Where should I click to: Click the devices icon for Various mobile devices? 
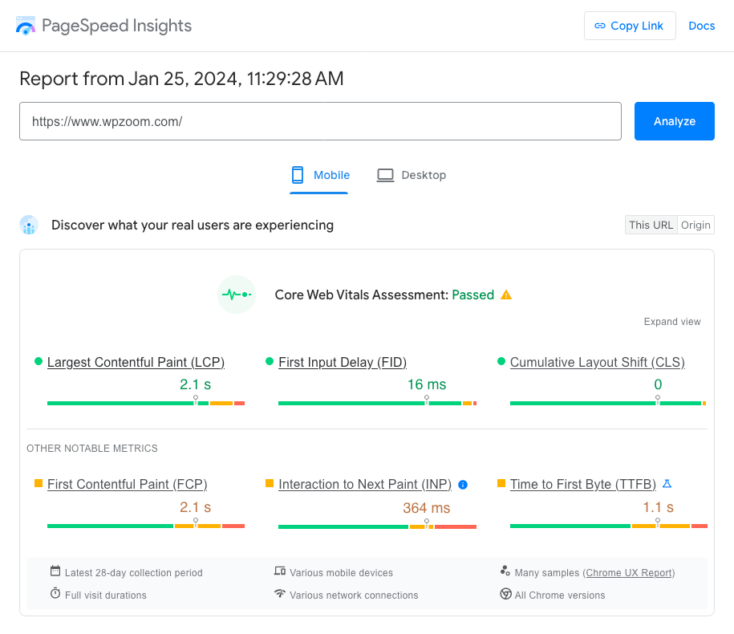pos(280,571)
